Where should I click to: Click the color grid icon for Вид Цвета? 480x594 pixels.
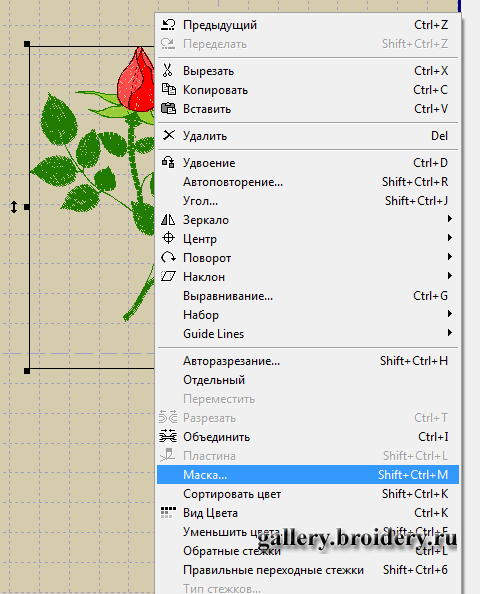pyautogui.click(x=168, y=512)
